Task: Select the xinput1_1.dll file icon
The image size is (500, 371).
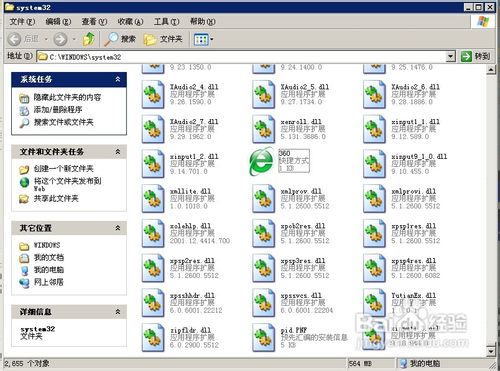Action: pos(374,129)
